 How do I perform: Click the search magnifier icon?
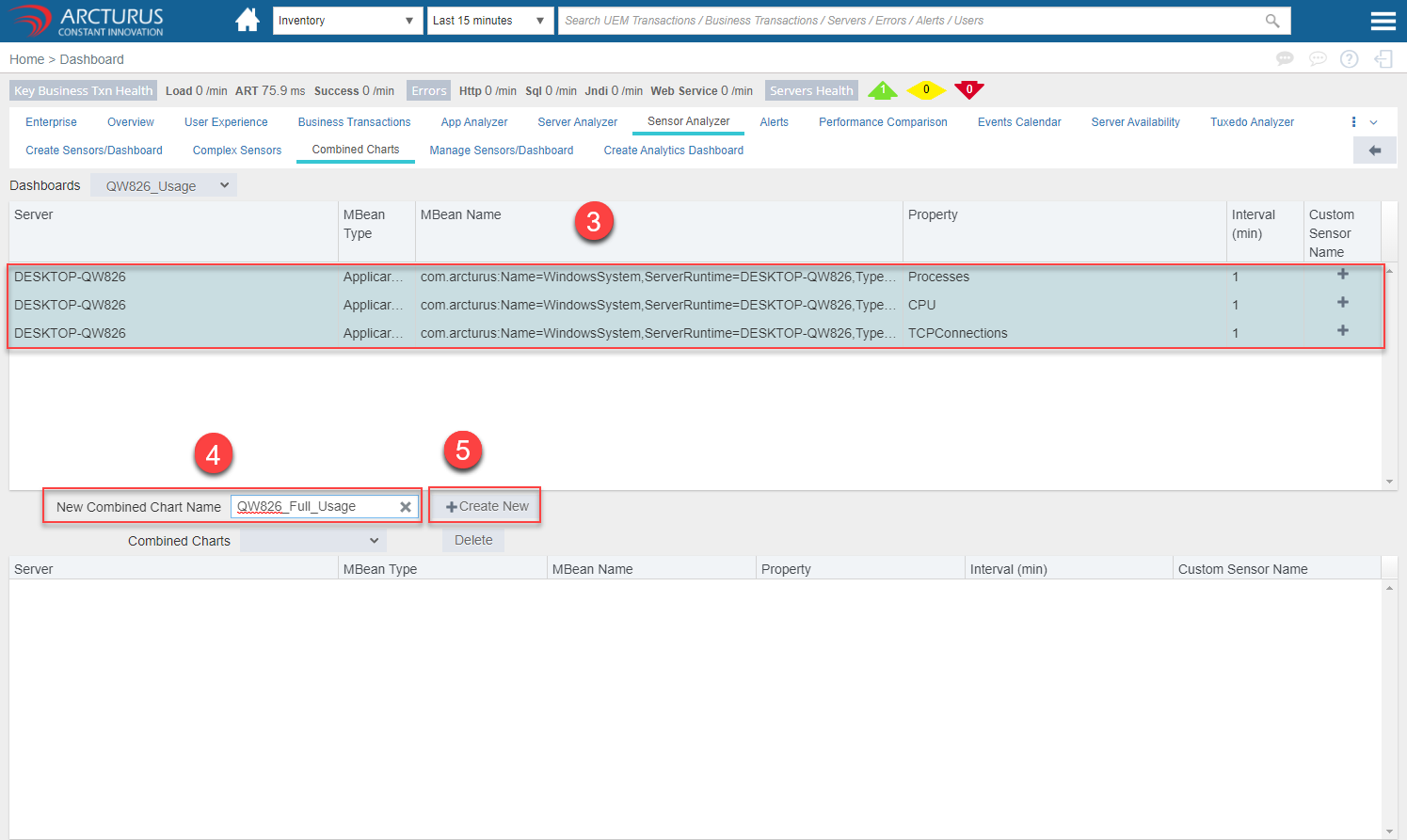1272,21
